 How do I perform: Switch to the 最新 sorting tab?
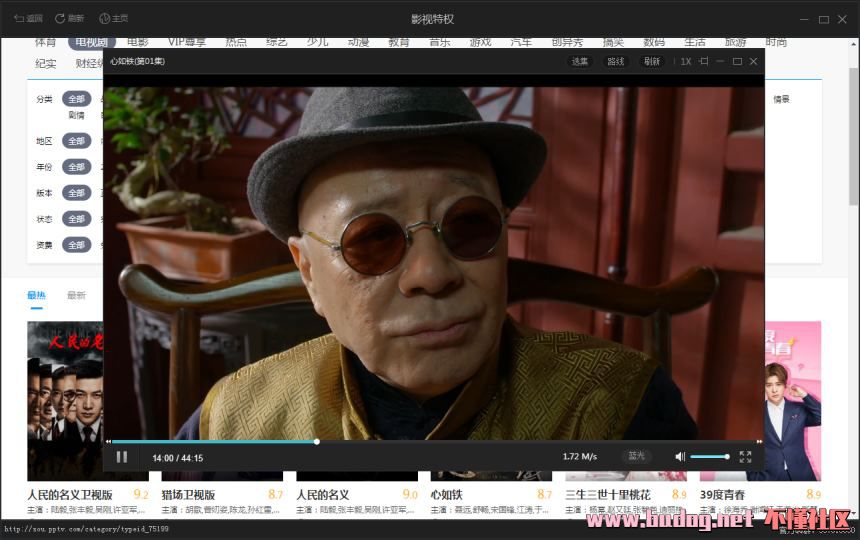coord(76,295)
